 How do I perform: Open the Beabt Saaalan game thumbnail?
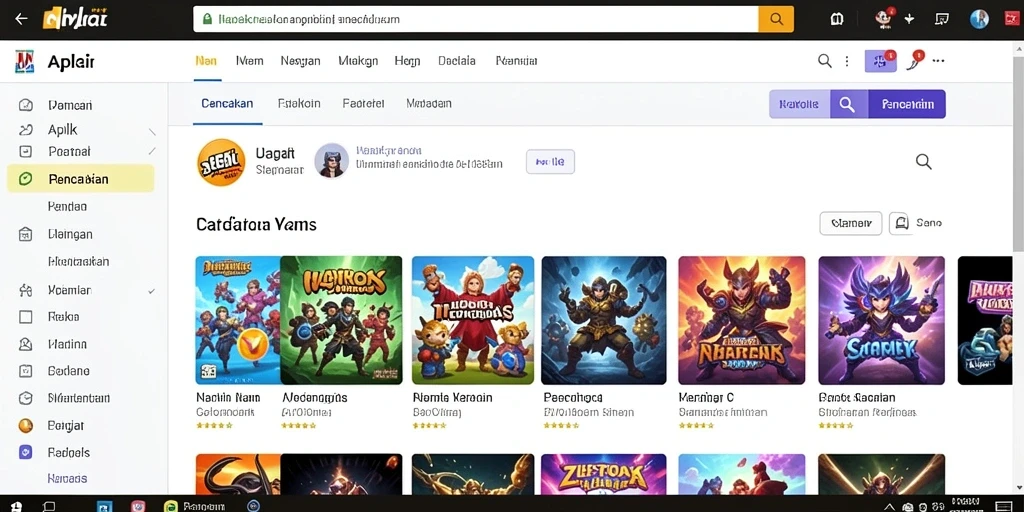tap(882, 320)
